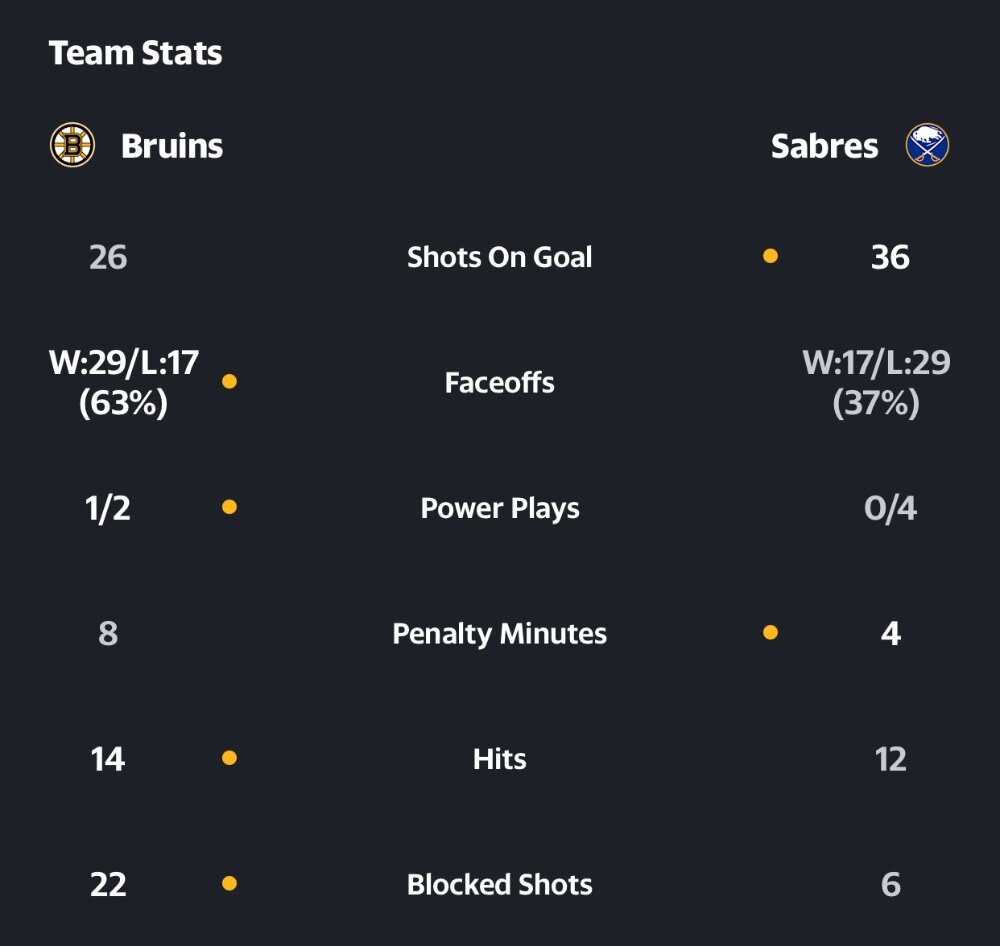Click yellow dot beside Bruins hits
The image size is (1000, 946).
[x=230, y=758]
